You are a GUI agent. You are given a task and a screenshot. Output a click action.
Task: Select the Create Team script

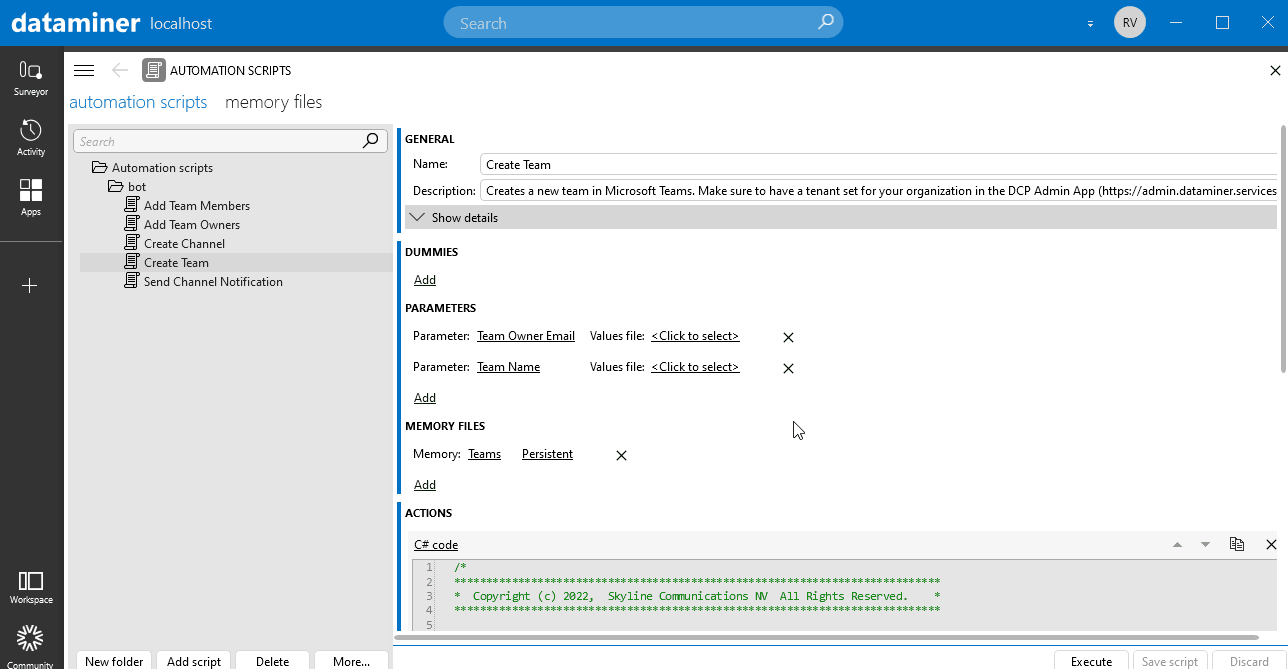[176, 262]
